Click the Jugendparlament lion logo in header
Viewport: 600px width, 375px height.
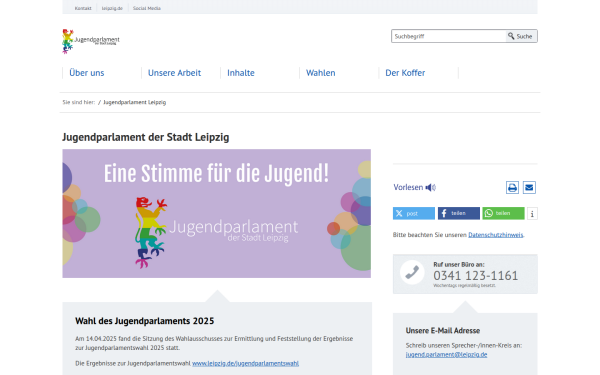[x=91, y=41]
